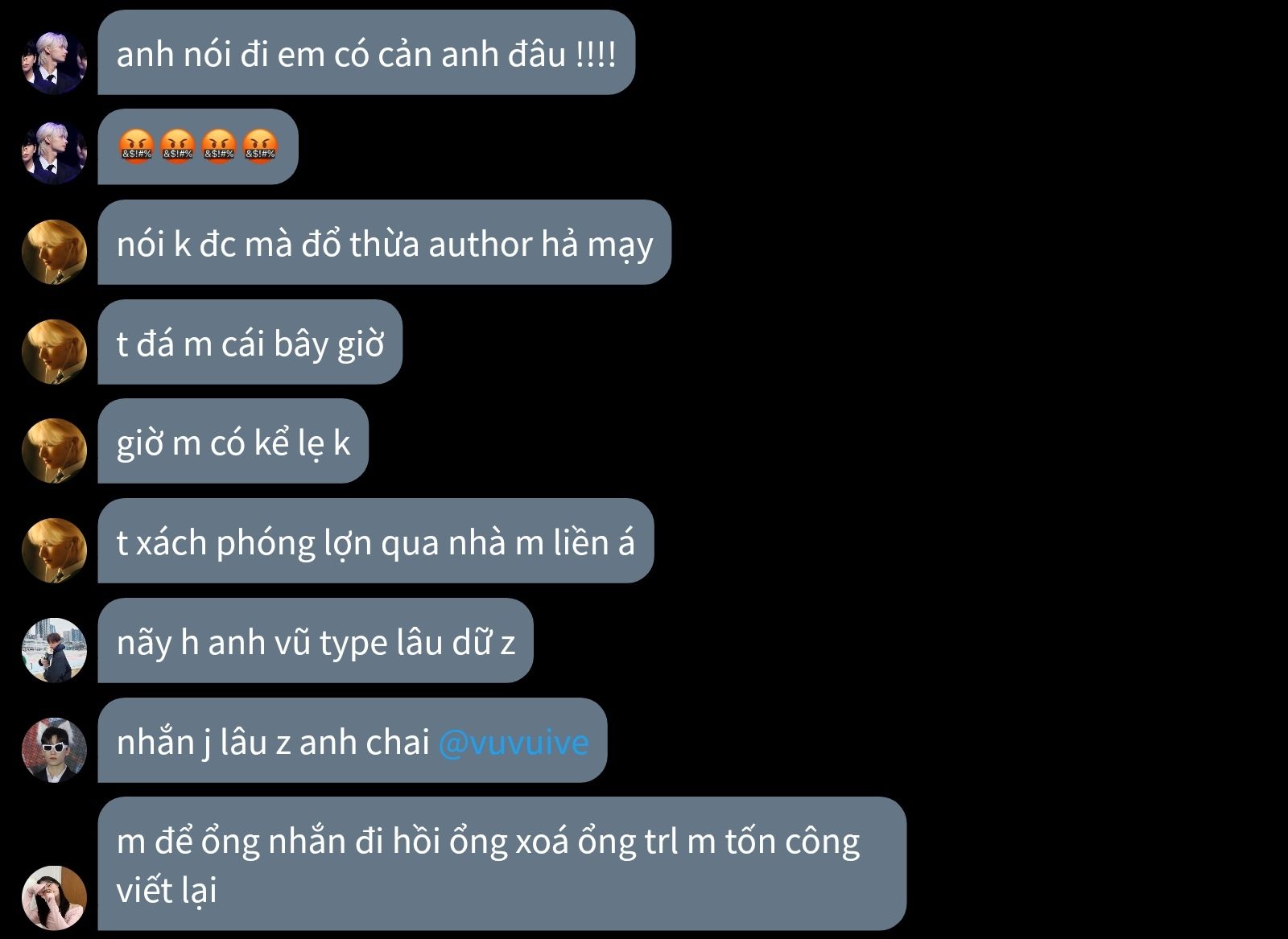Click avatar beside "t đá m cái bây giờ"
Screen dimensions: 1288x939
pos(54,352)
